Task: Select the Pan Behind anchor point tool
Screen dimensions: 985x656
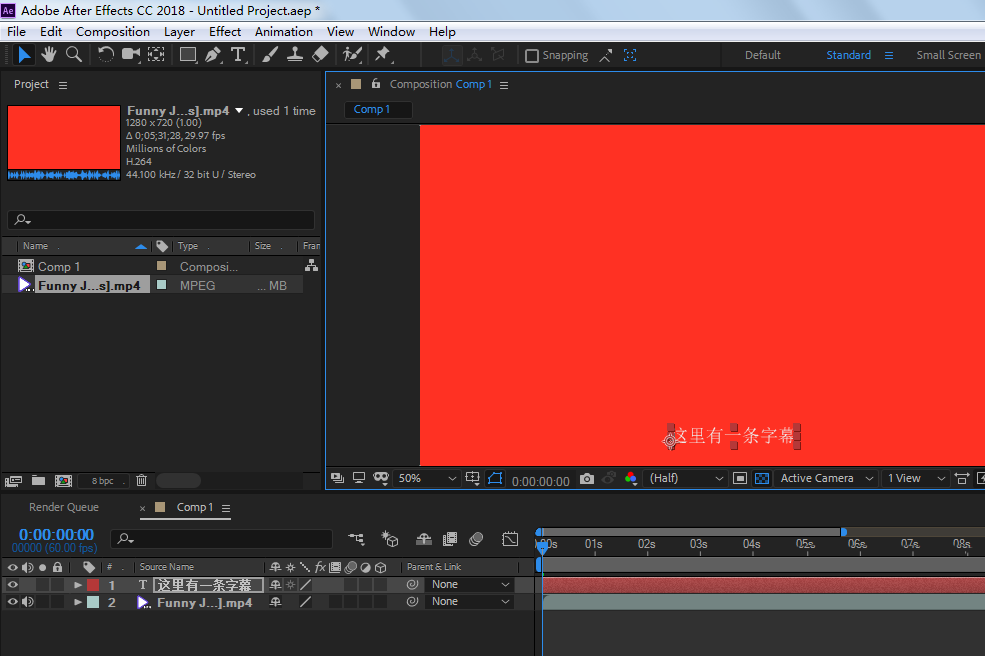Action: point(156,55)
